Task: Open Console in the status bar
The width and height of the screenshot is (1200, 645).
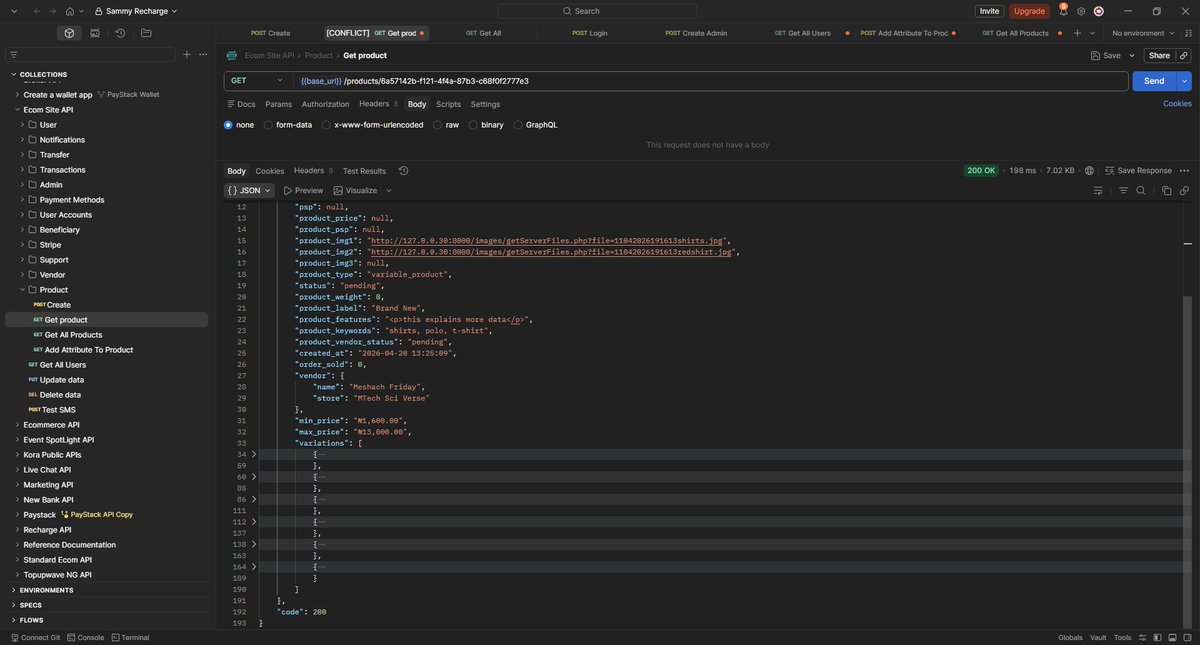Action: tap(85, 637)
